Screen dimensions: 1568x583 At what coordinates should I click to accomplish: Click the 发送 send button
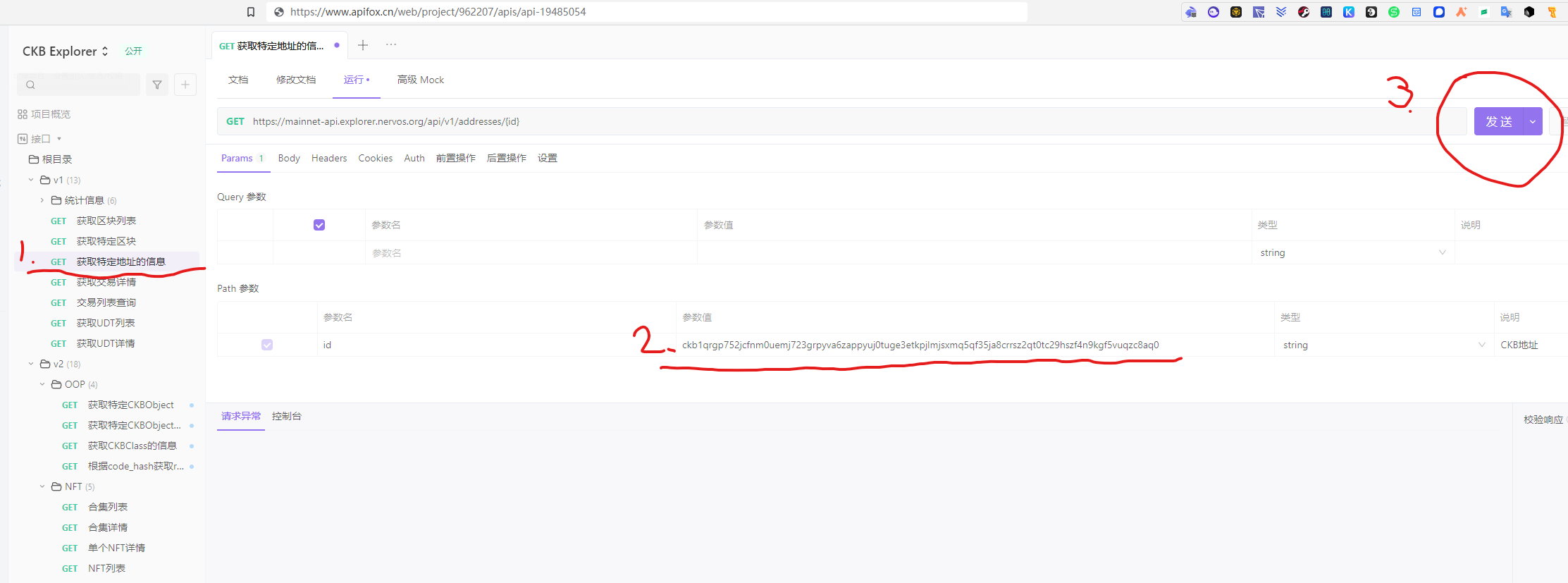(x=1498, y=121)
